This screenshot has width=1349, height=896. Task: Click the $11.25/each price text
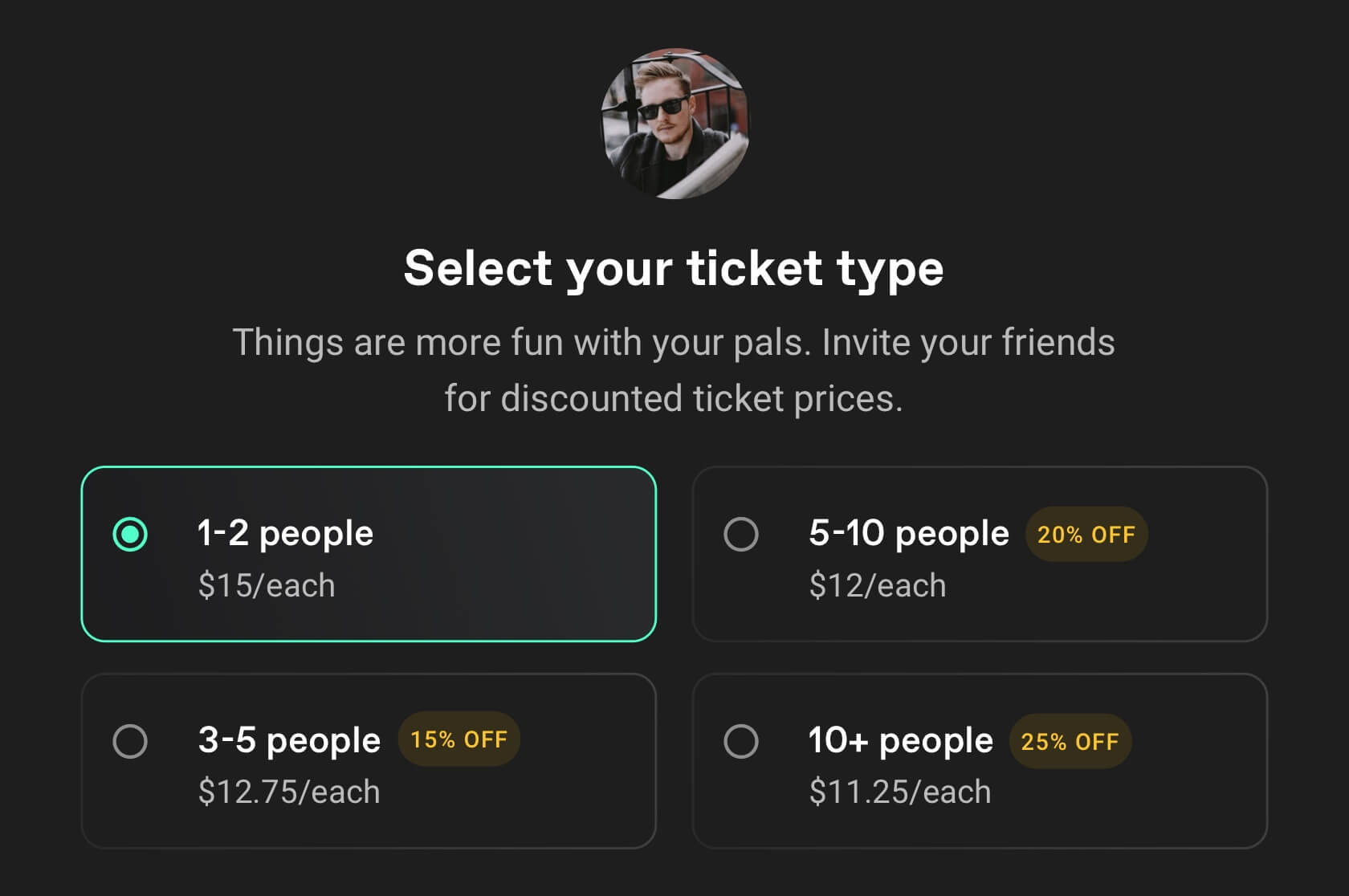pos(900,792)
